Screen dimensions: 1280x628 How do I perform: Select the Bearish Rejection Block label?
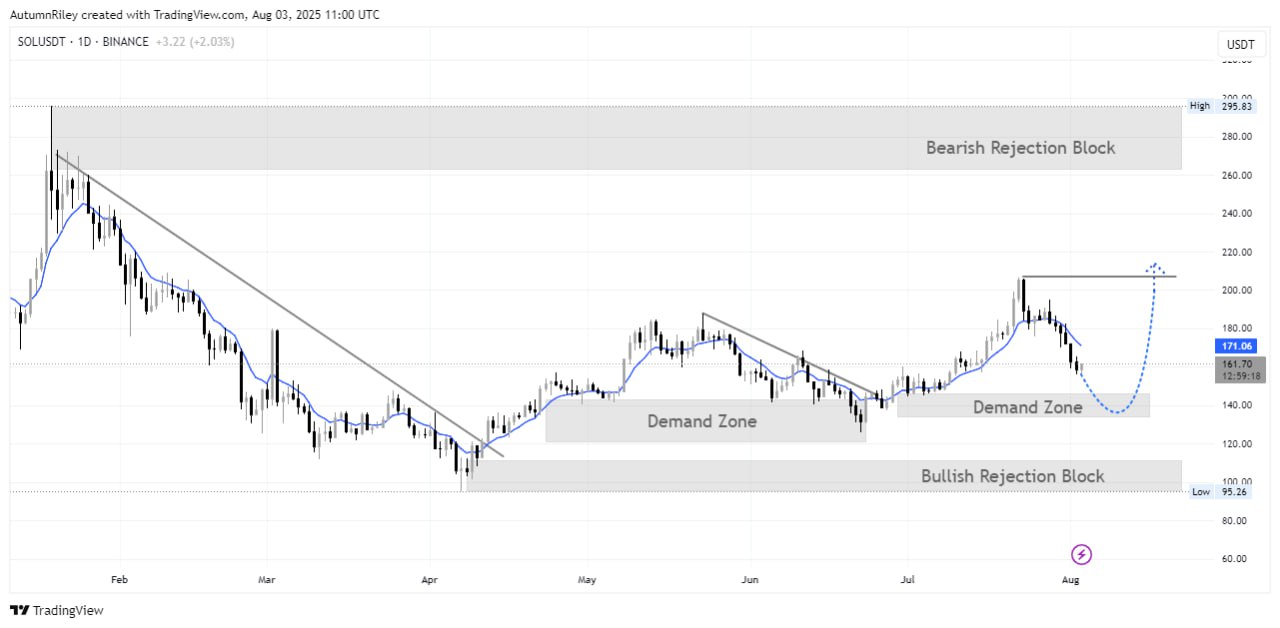coord(1020,148)
